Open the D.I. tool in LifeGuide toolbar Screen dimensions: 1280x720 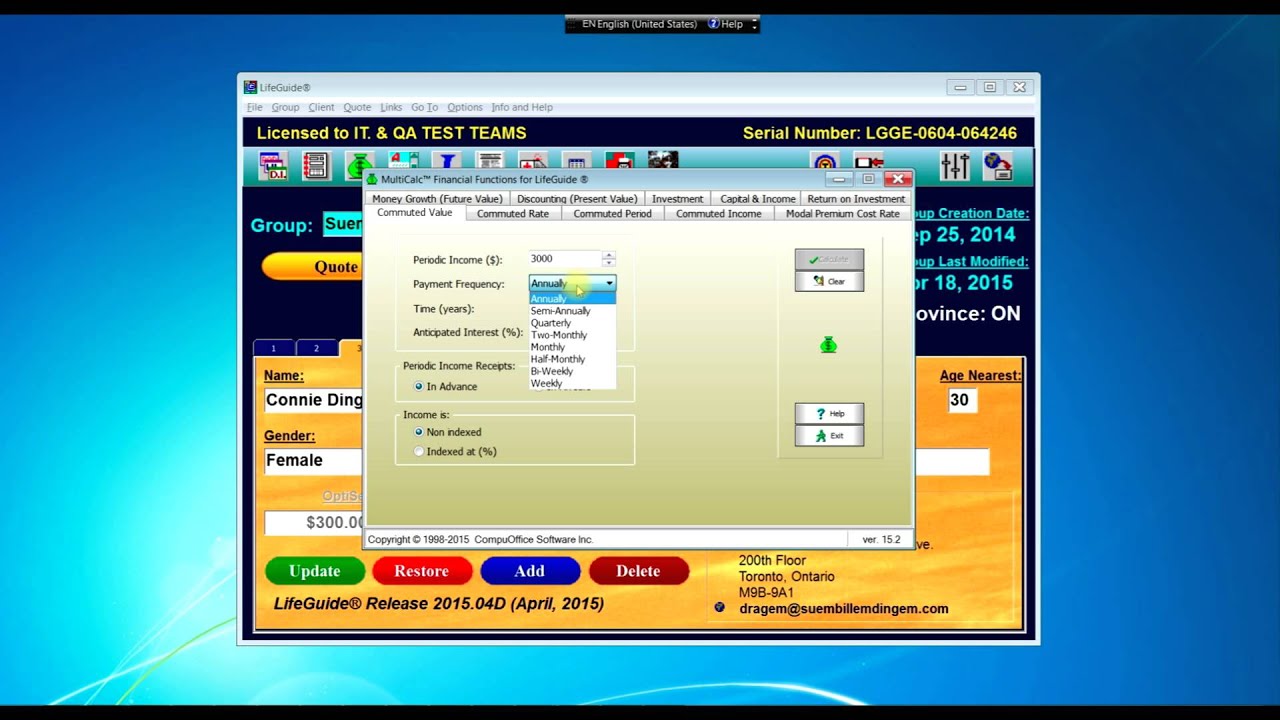272,166
